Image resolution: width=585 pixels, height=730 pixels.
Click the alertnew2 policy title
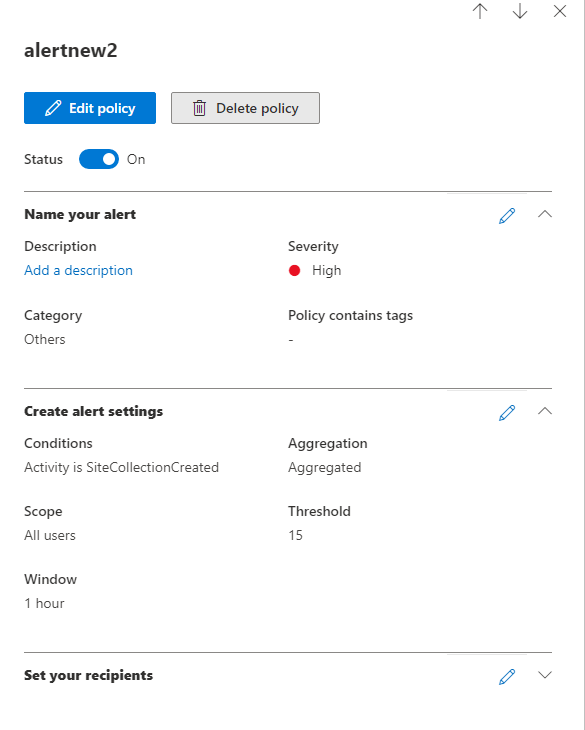pyautogui.click(x=71, y=50)
